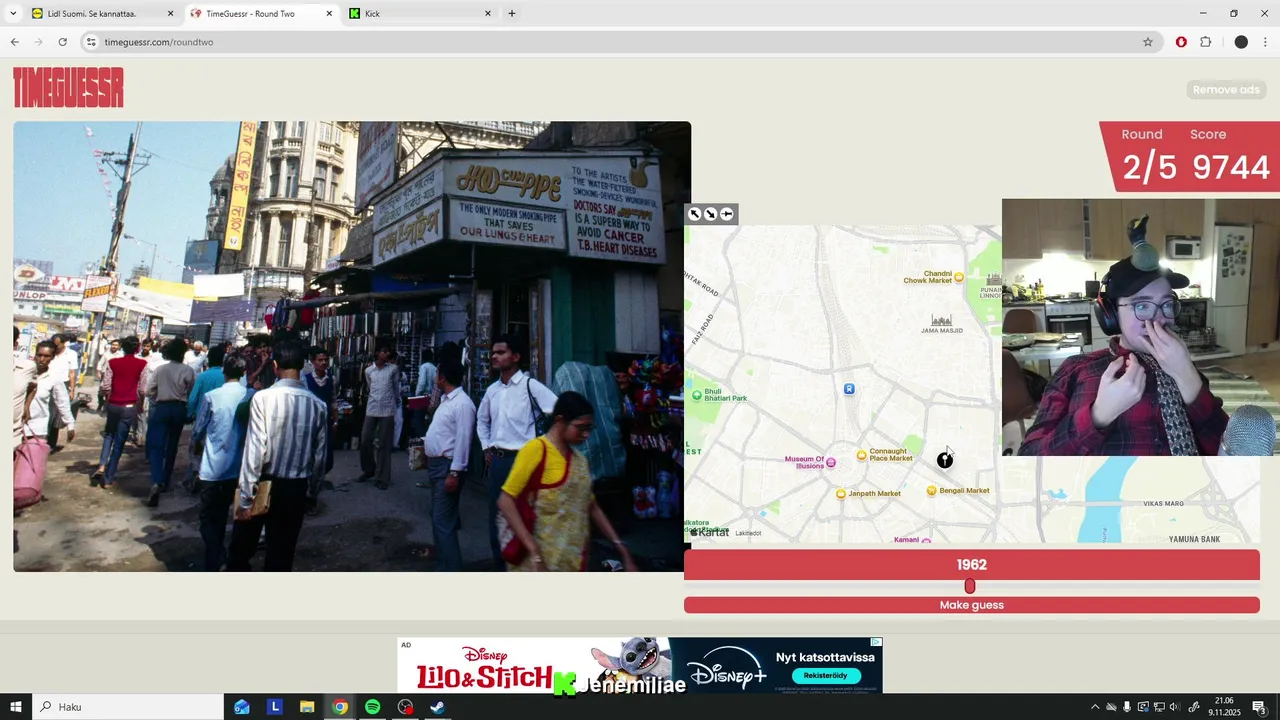This screenshot has height=720, width=1280.
Task: View site information icon in address bar
Action: point(91,42)
